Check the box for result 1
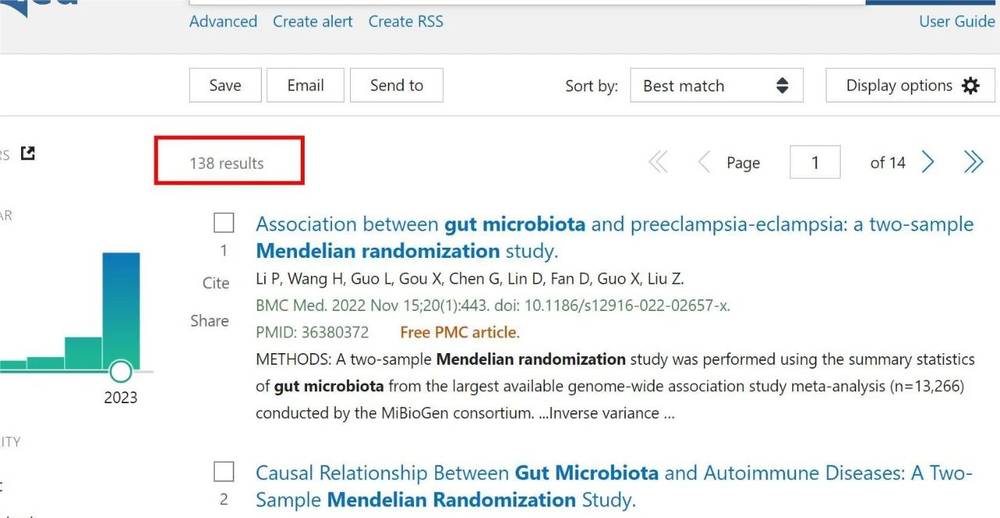The width and height of the screenshot is (1000, 518). [224, 223]
